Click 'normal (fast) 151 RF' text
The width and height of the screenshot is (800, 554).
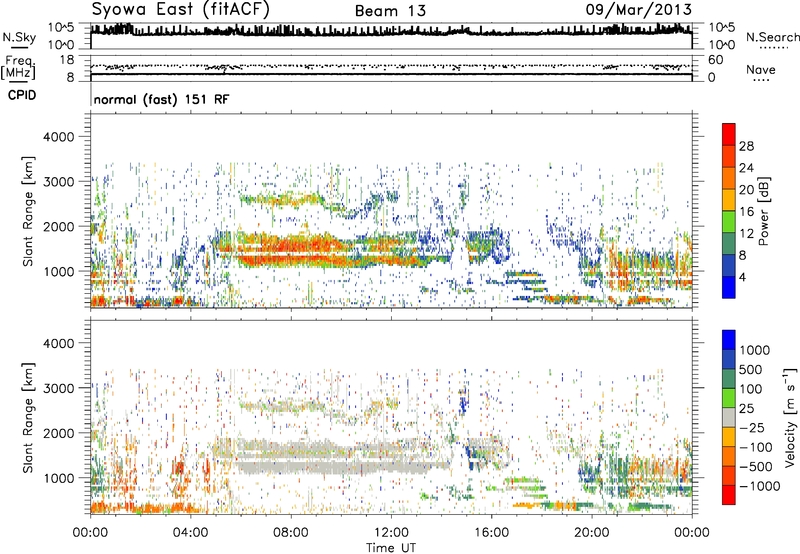(161, 99)
